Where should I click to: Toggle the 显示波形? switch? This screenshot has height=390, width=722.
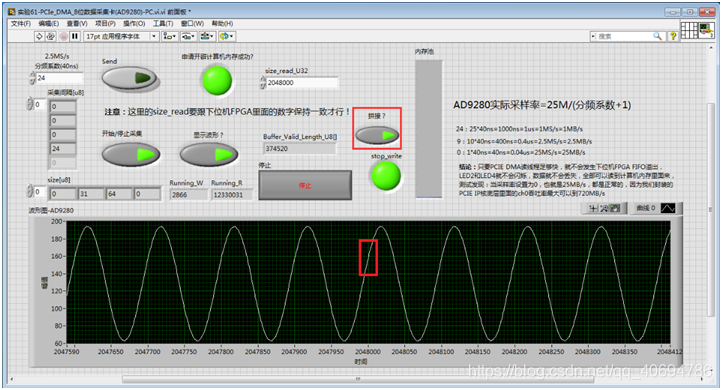click(209, 154)
